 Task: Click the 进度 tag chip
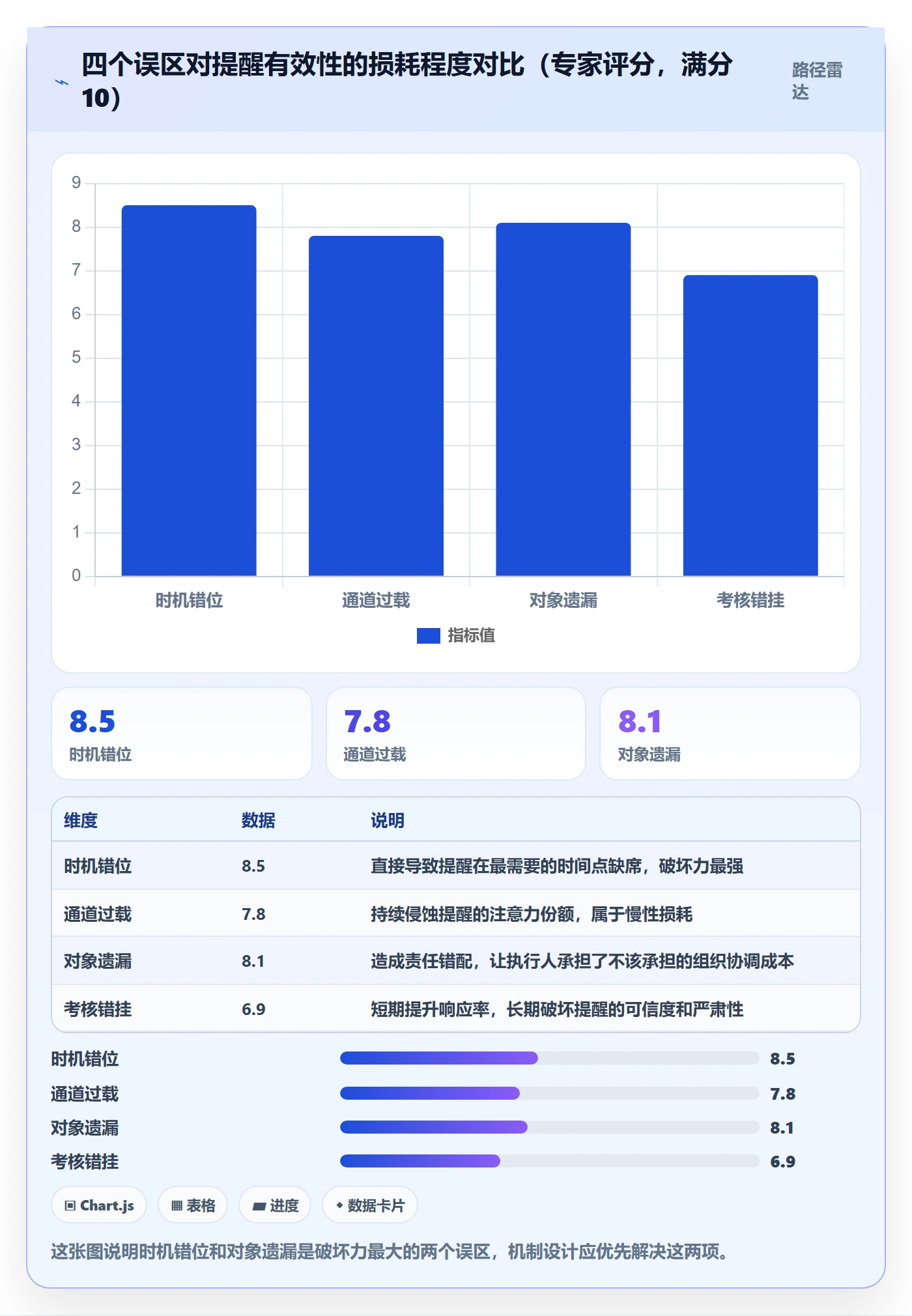point(275,1205)
